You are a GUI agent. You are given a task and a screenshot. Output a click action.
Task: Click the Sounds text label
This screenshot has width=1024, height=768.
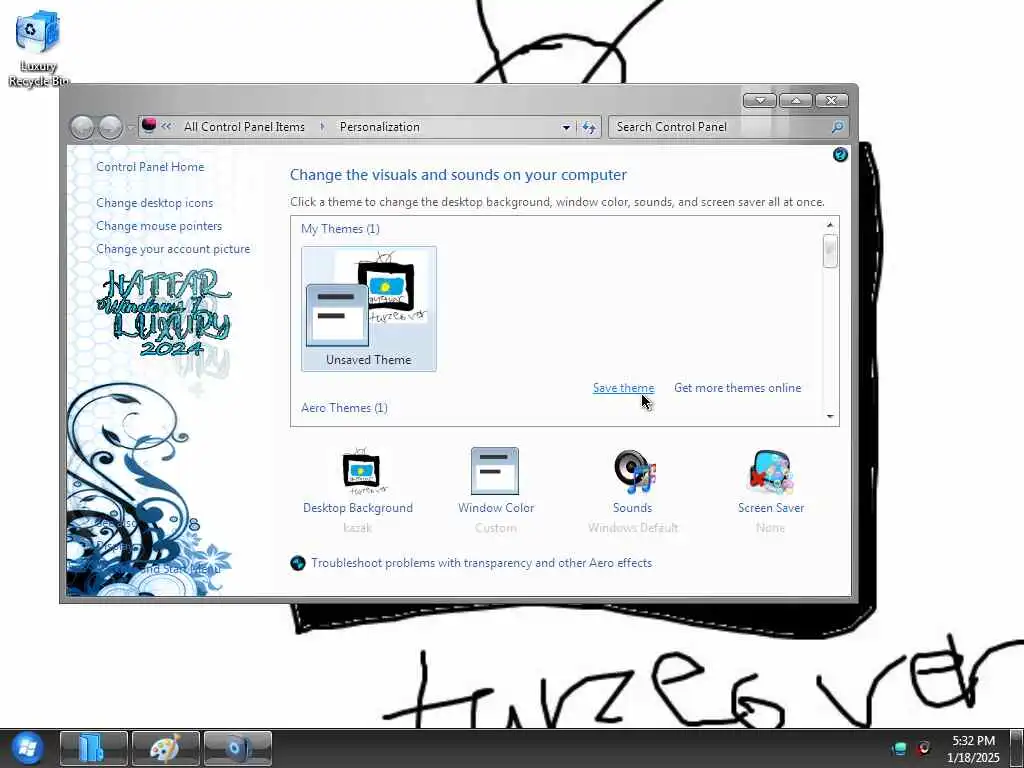tap(632, 508)
